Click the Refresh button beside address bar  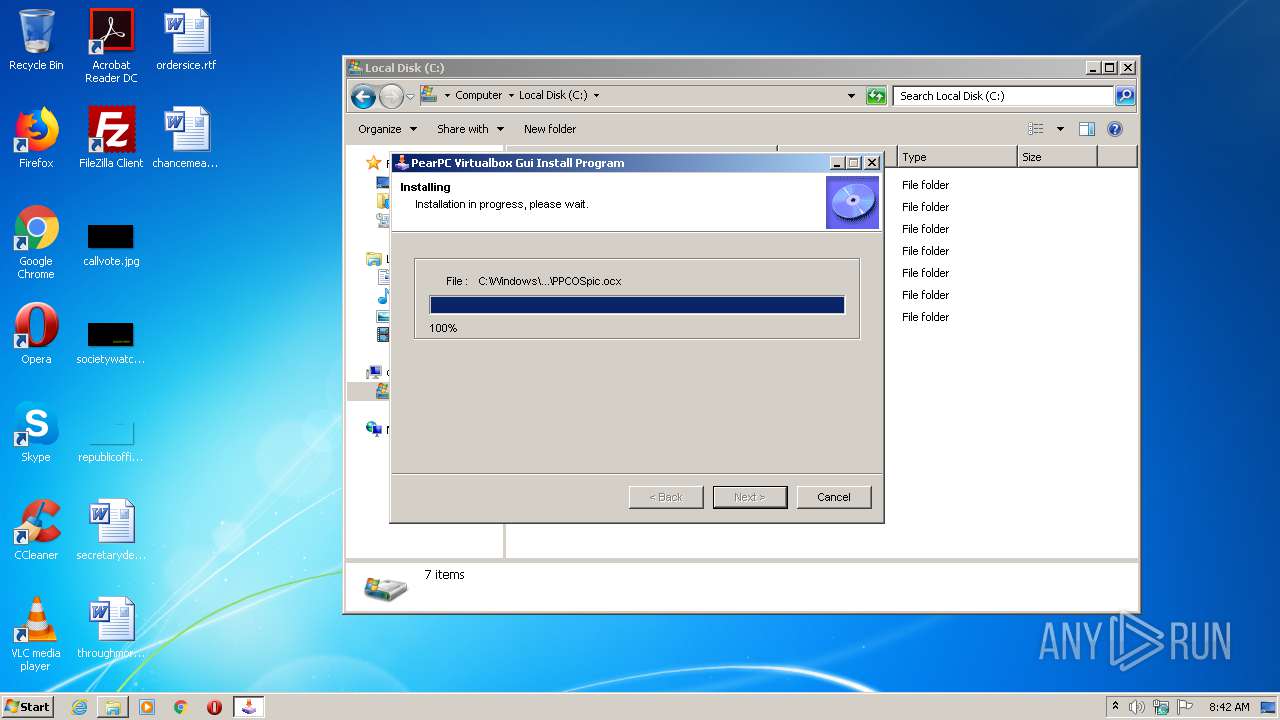877,96
